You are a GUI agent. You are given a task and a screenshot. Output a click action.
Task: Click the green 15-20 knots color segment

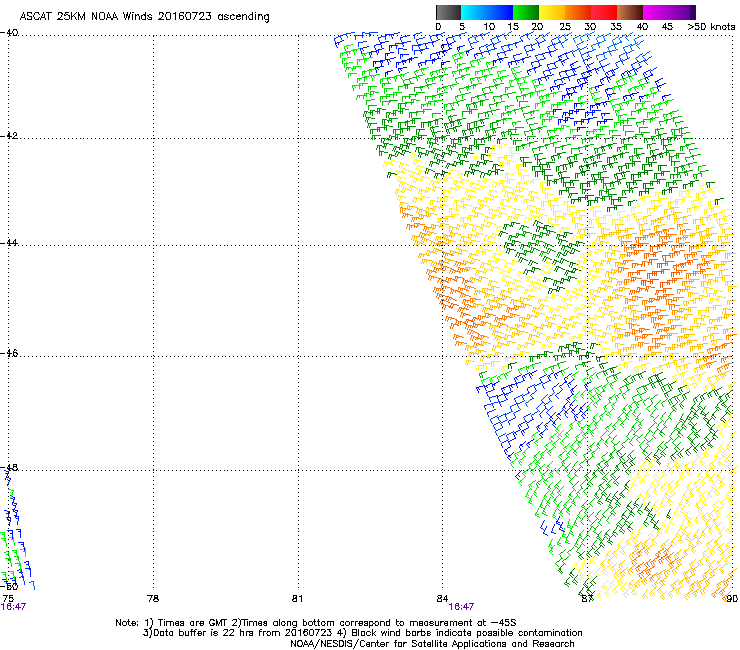[x=526, y=12]
